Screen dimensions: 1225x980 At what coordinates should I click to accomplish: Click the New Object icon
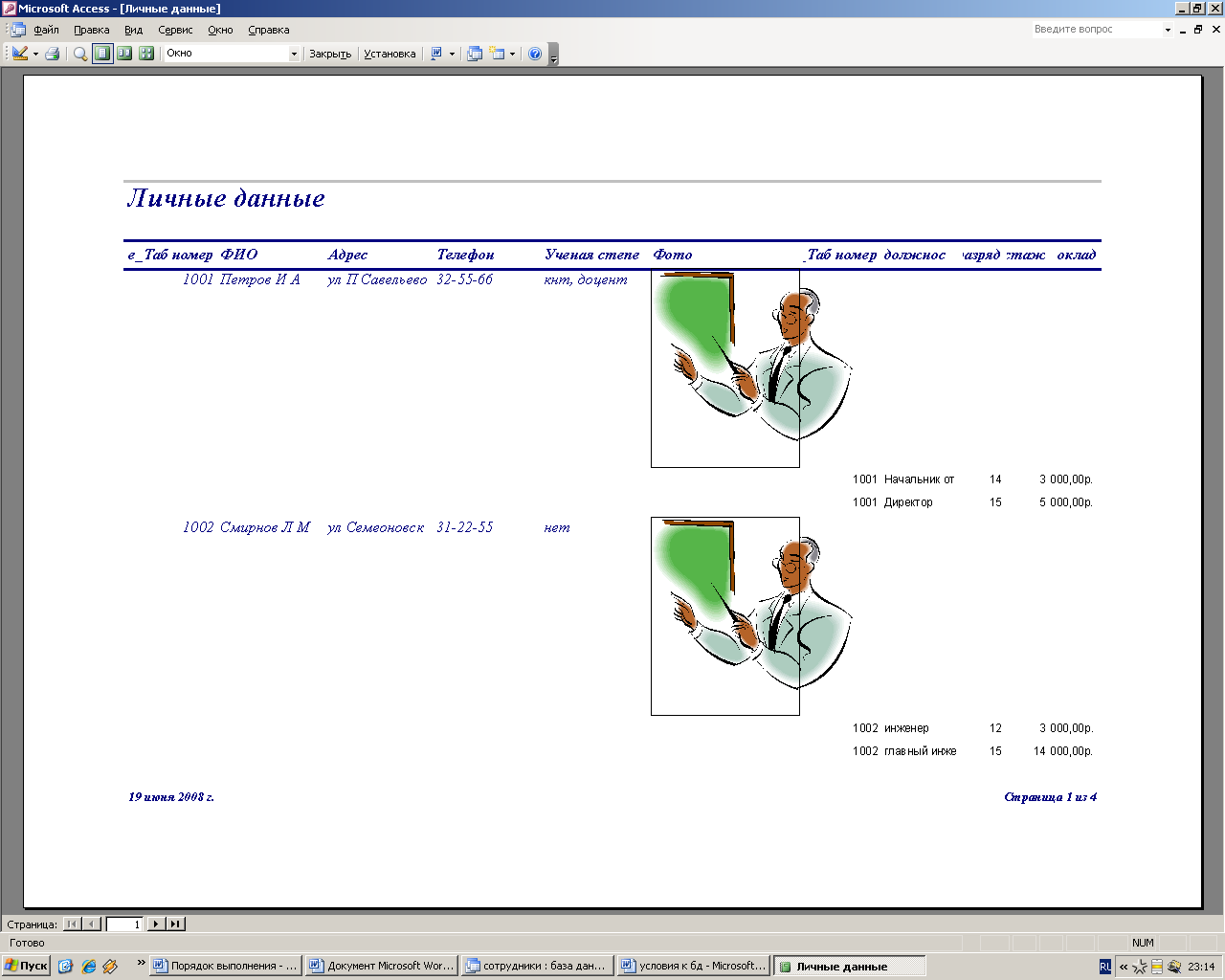click(x=497, y=54)
